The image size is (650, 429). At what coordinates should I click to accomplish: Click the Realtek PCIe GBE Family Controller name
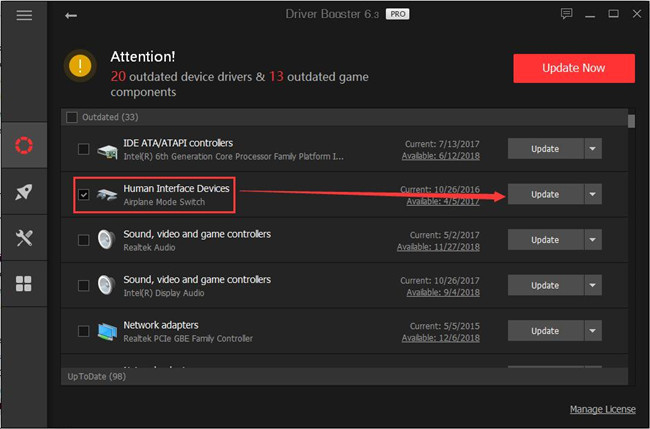pyautogui.click(x=188, y=339)
